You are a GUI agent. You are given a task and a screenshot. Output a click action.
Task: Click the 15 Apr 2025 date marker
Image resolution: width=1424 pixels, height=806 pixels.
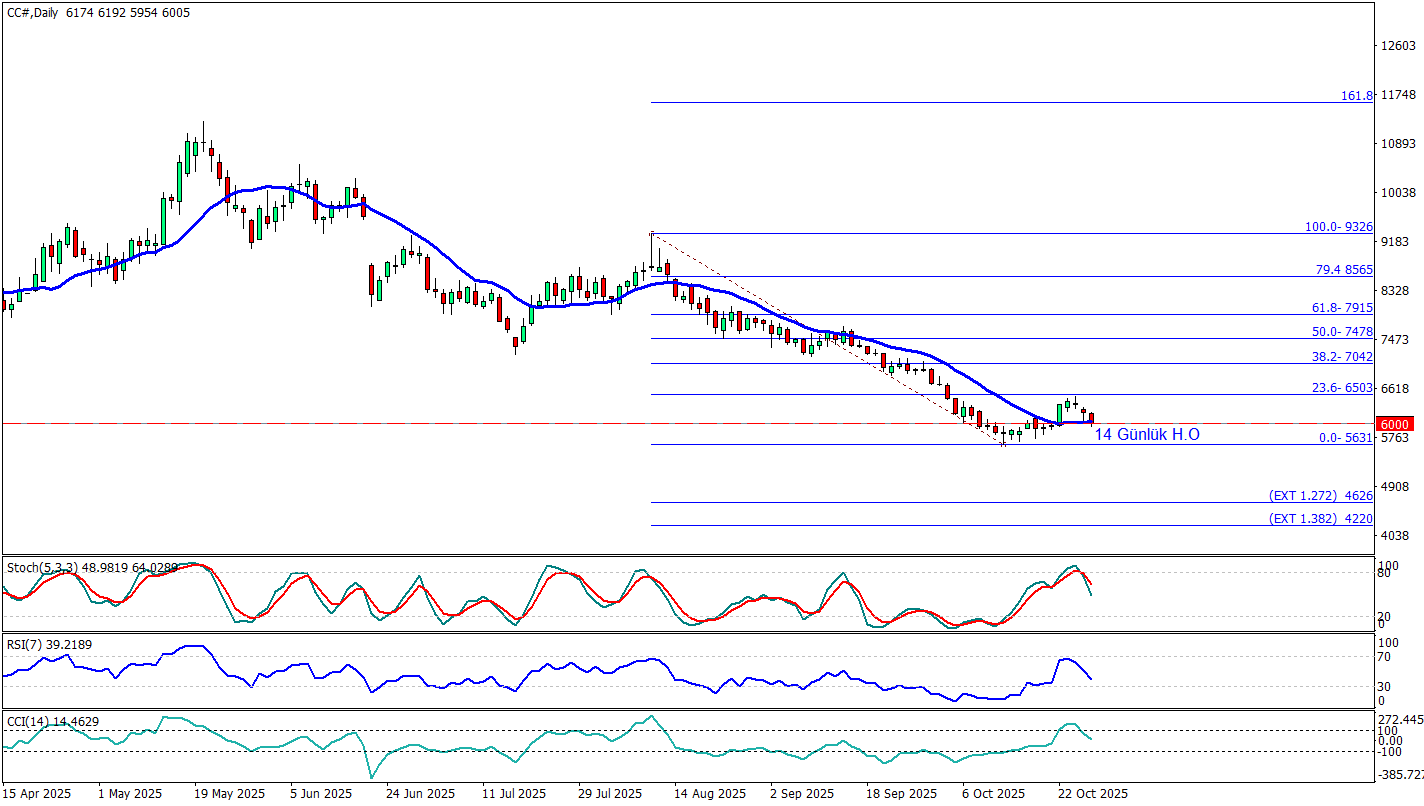pos(37,793)
